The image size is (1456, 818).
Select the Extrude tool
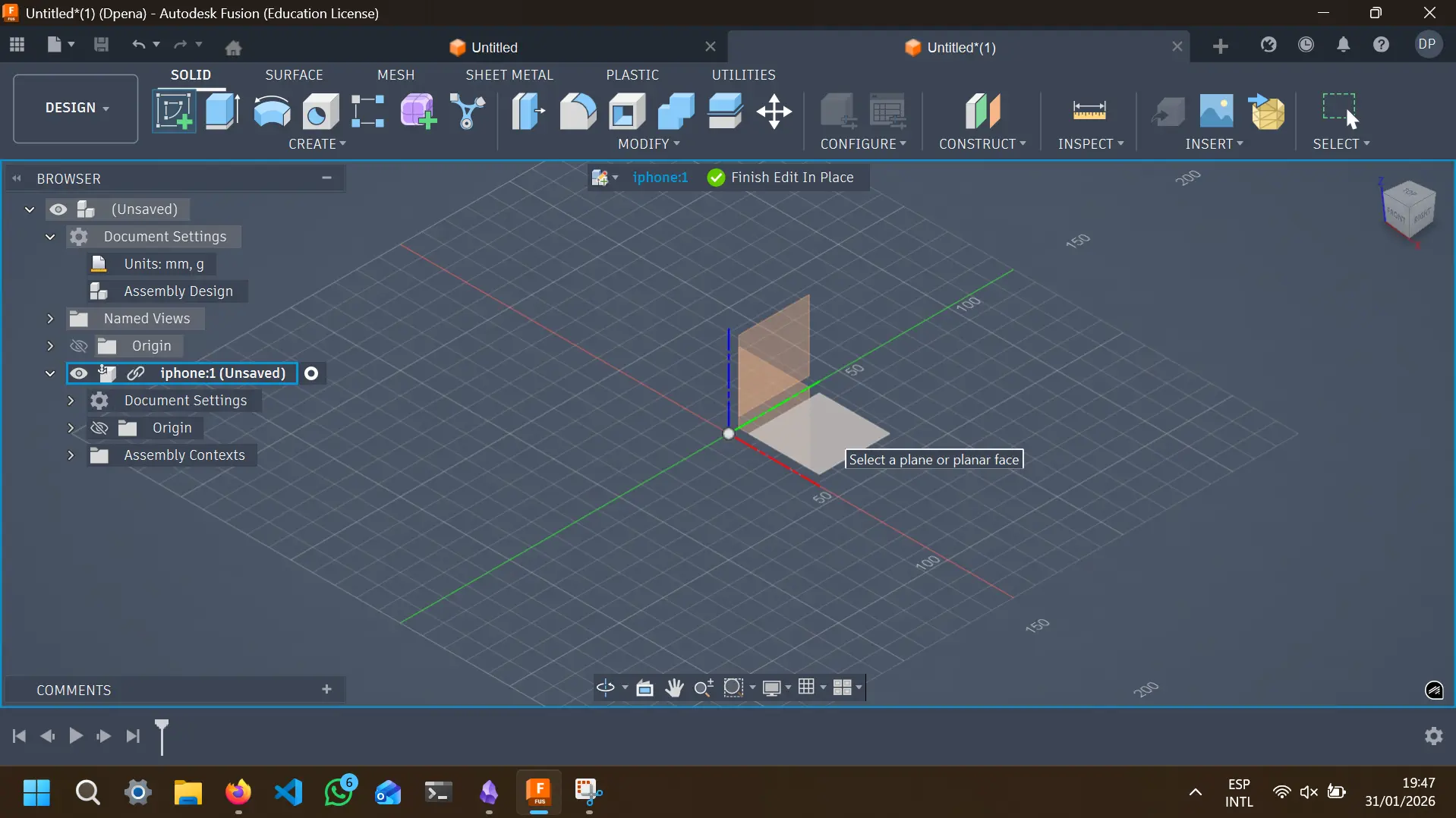[223, 112]
